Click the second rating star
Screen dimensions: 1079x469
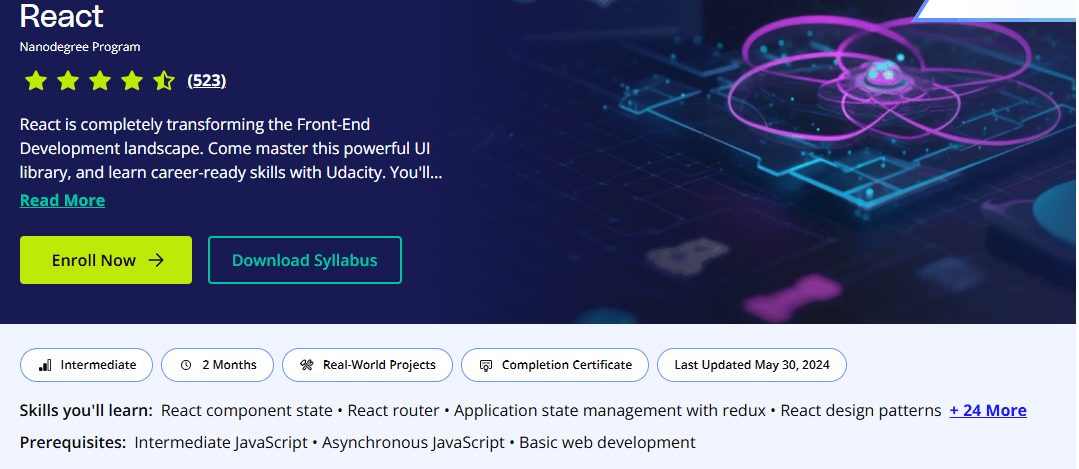coord(68,81)
